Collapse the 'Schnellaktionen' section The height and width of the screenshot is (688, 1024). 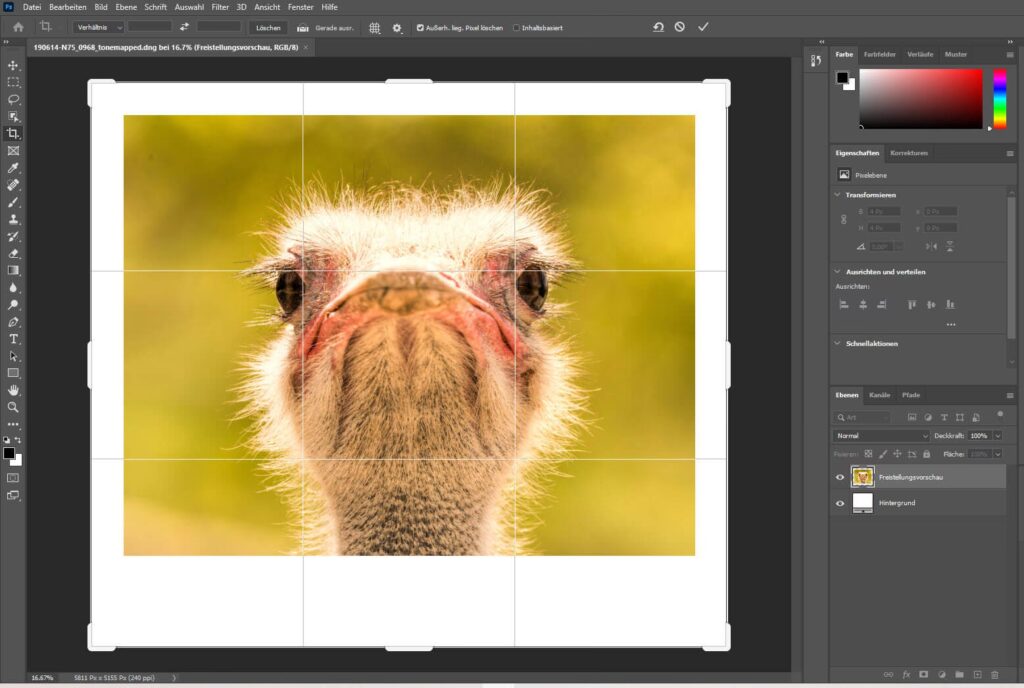836,343
